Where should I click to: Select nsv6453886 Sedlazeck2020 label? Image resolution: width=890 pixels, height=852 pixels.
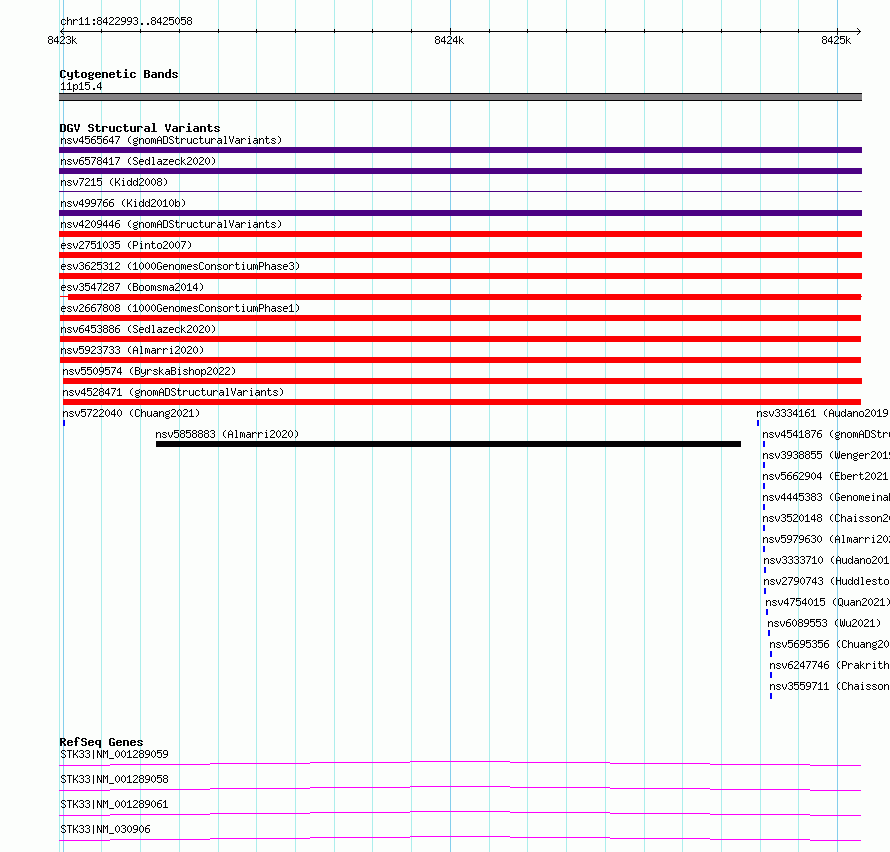tap(138, 329)
